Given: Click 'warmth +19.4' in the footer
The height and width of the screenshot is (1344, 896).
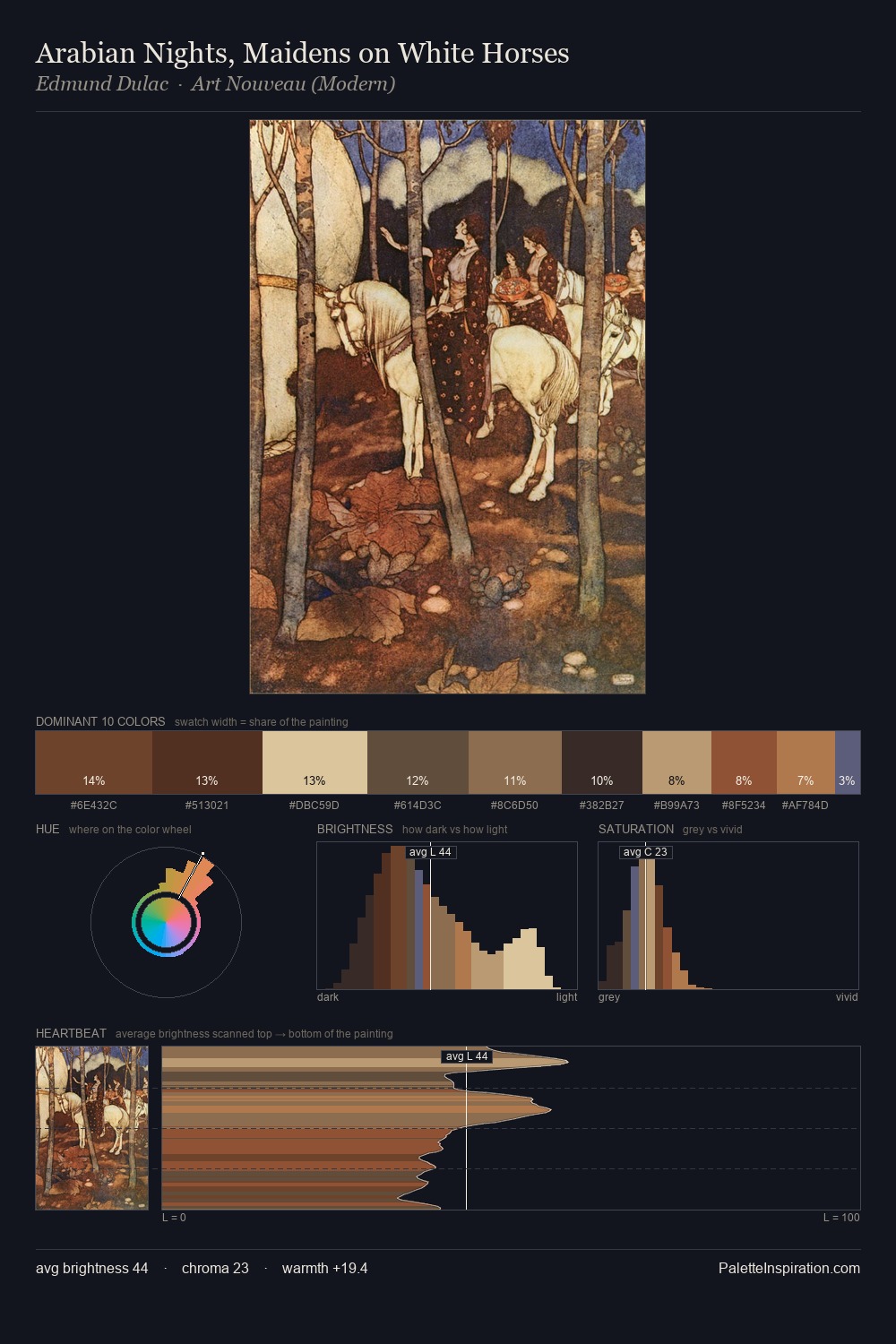Looking at the screenshot, I should point(325,1268).
